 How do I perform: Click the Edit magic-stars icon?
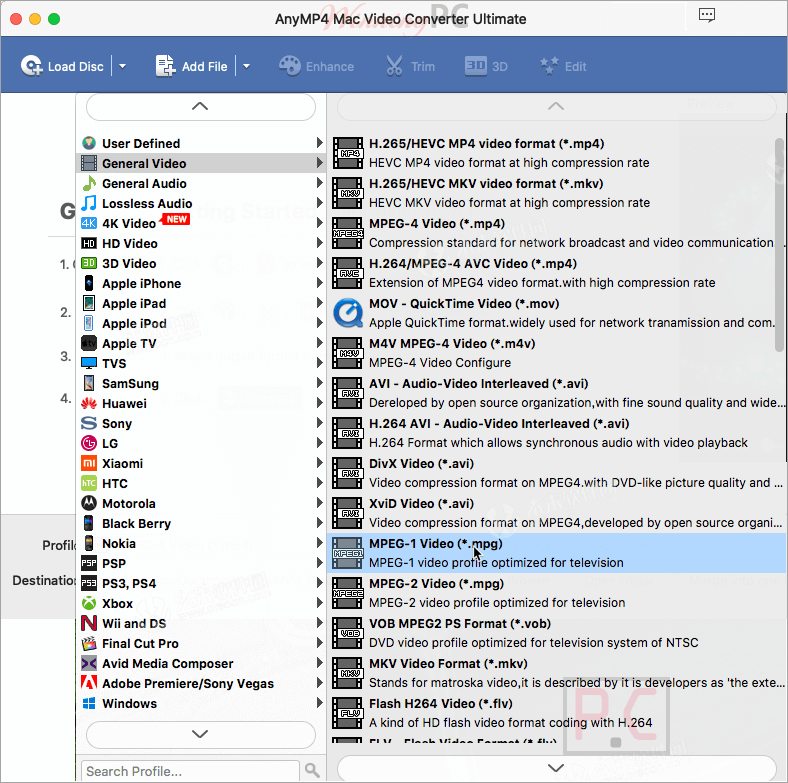pos(549,66)
